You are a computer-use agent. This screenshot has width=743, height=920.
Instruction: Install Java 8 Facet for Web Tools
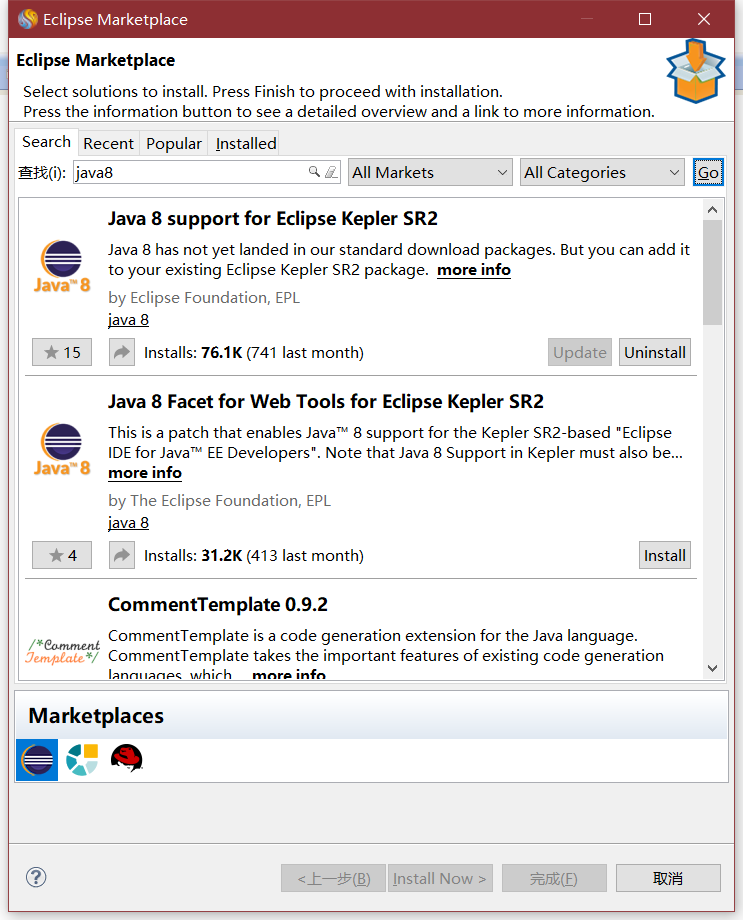(x=665, y=555)
